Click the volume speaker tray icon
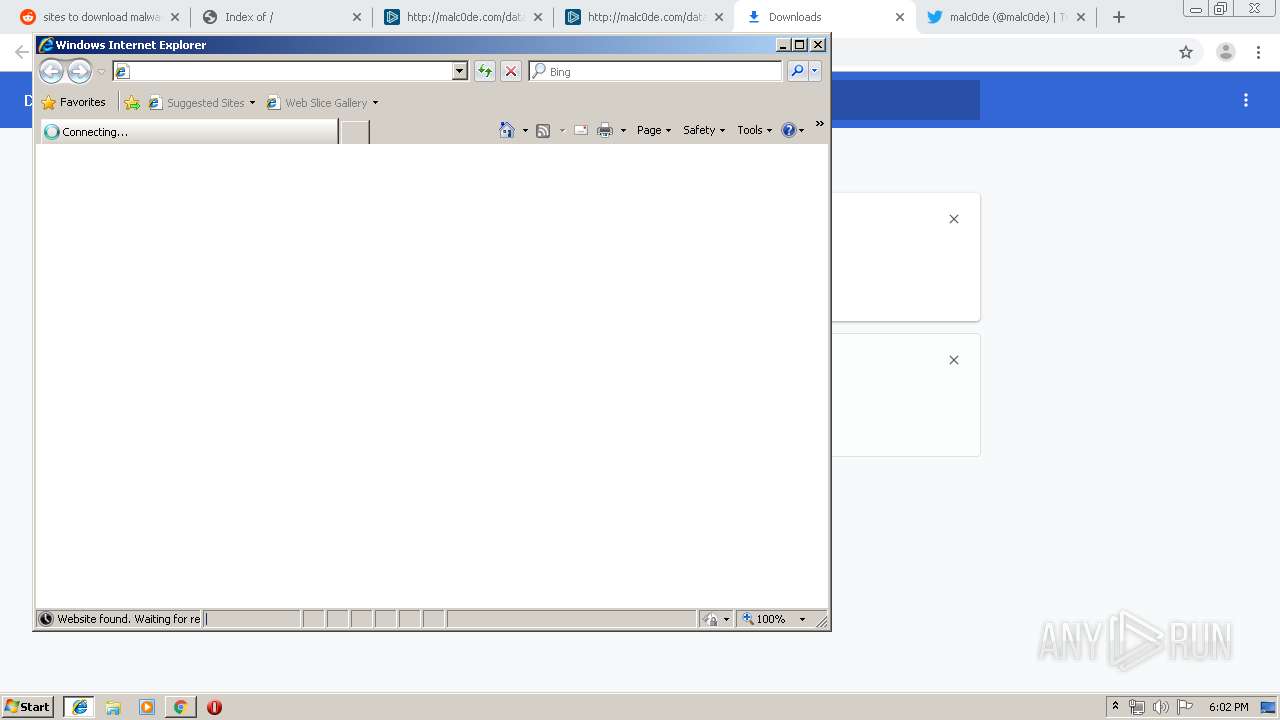Viewport: 1280px width, 720px height. (1161, 707)
